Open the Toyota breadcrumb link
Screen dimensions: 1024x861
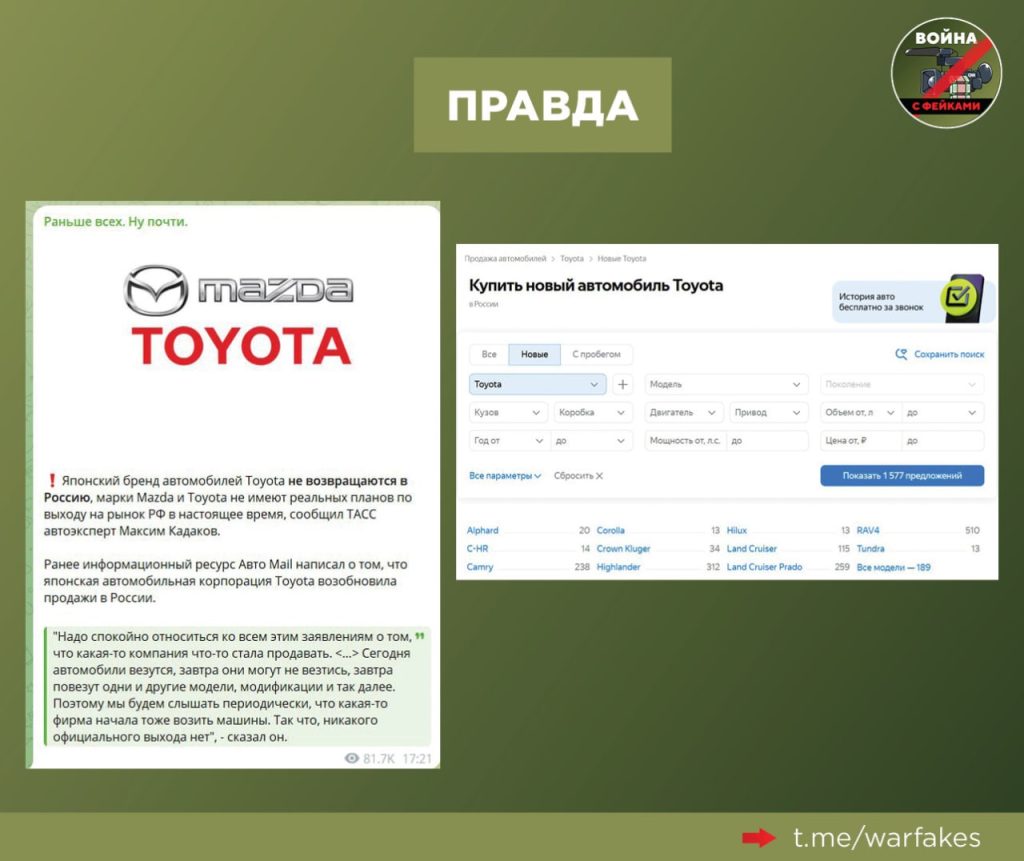point(571,259)
